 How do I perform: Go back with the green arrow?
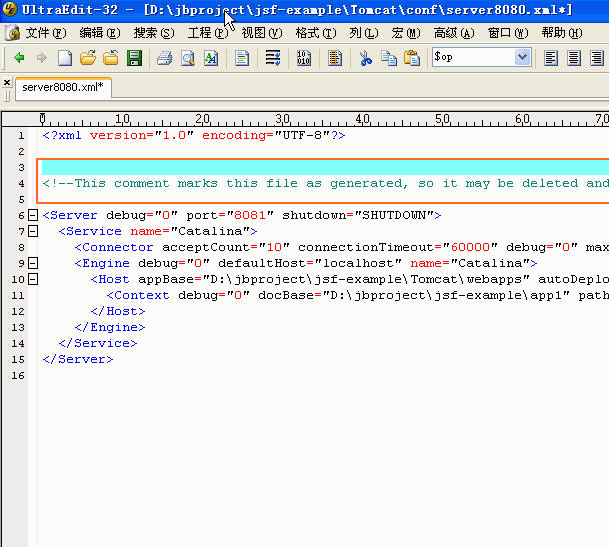[19, 58]
